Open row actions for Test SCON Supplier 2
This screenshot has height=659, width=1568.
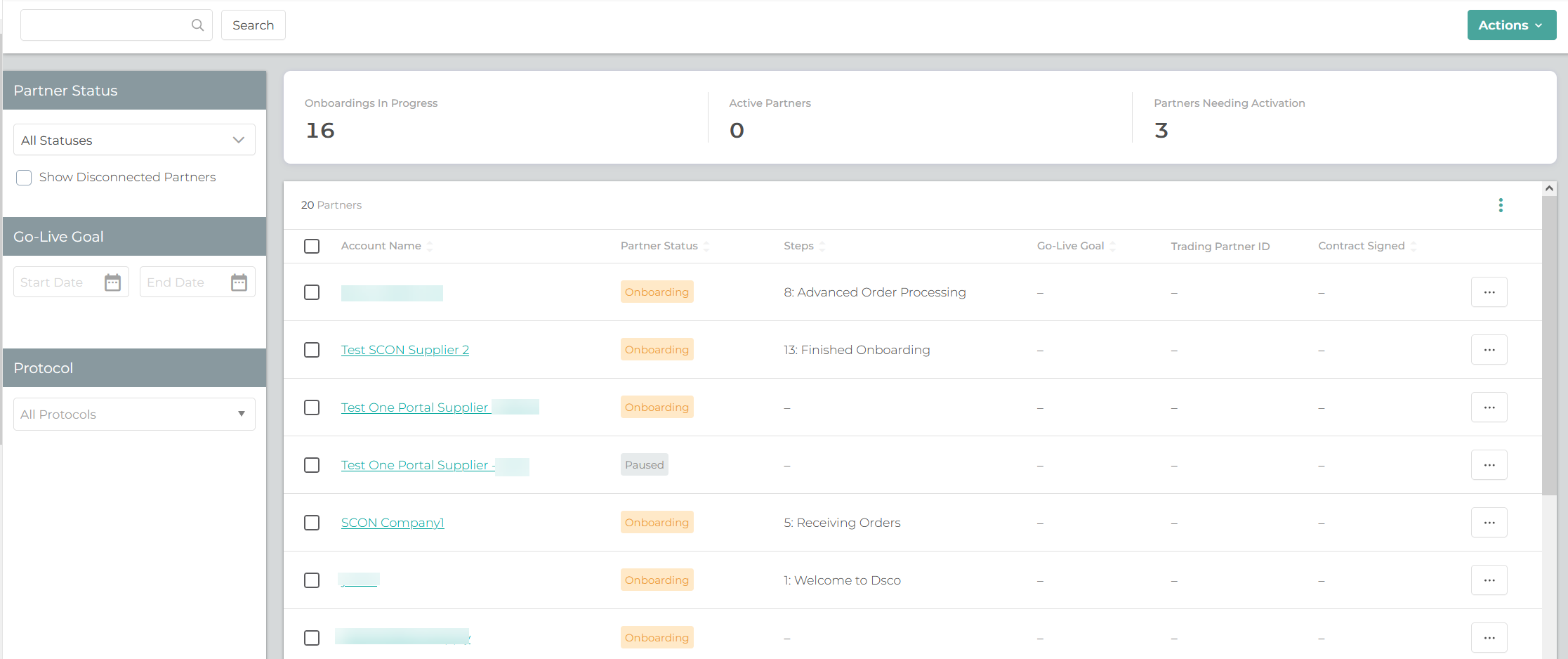click(x=1489, y=349)
